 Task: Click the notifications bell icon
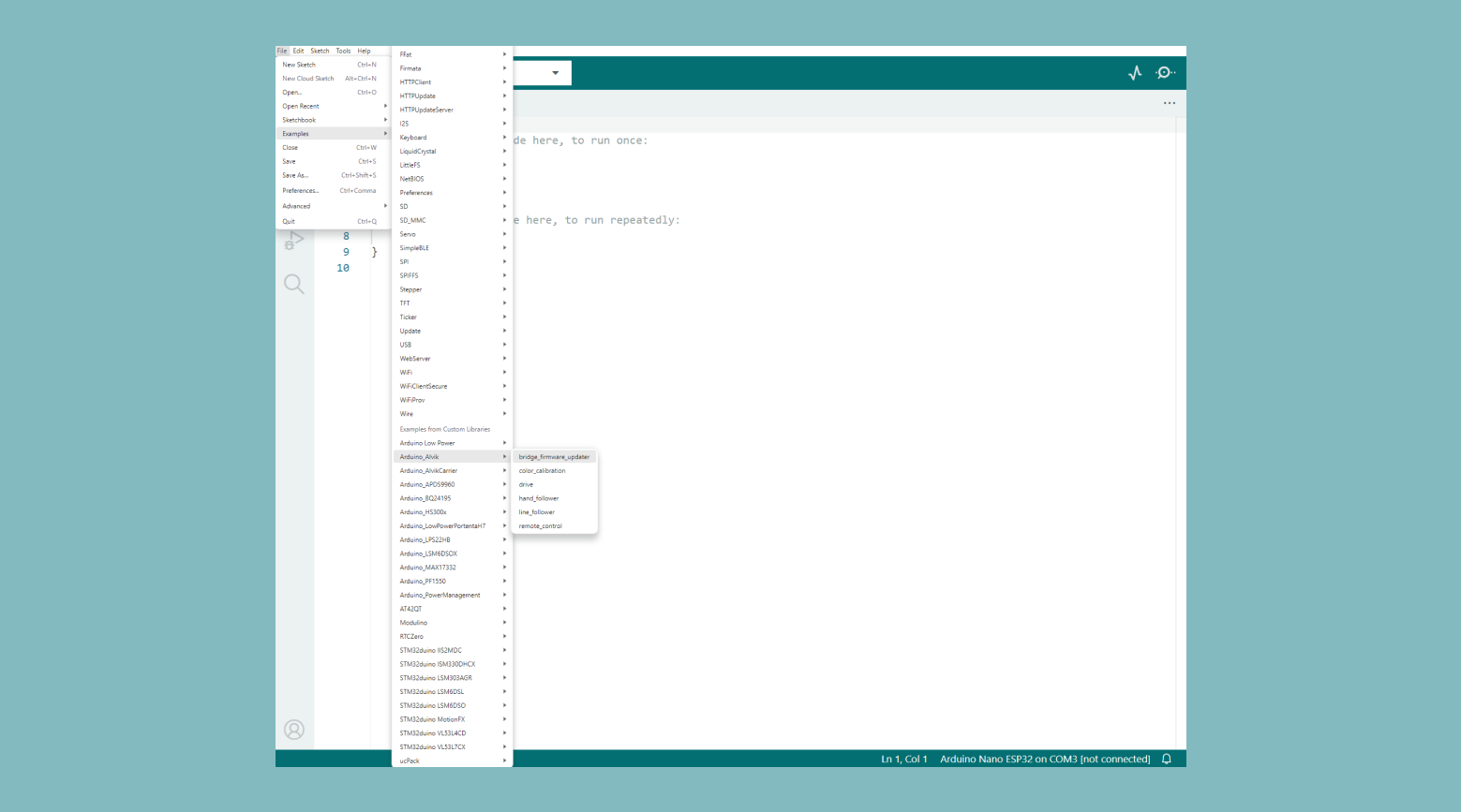(x=1167, y=760)
